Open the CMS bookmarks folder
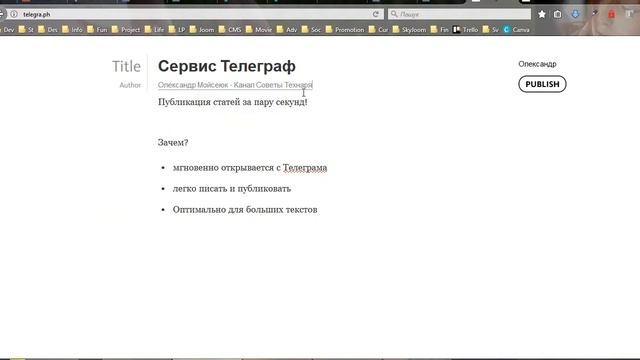This screenshot has width=640, height=360. (230, 30)
